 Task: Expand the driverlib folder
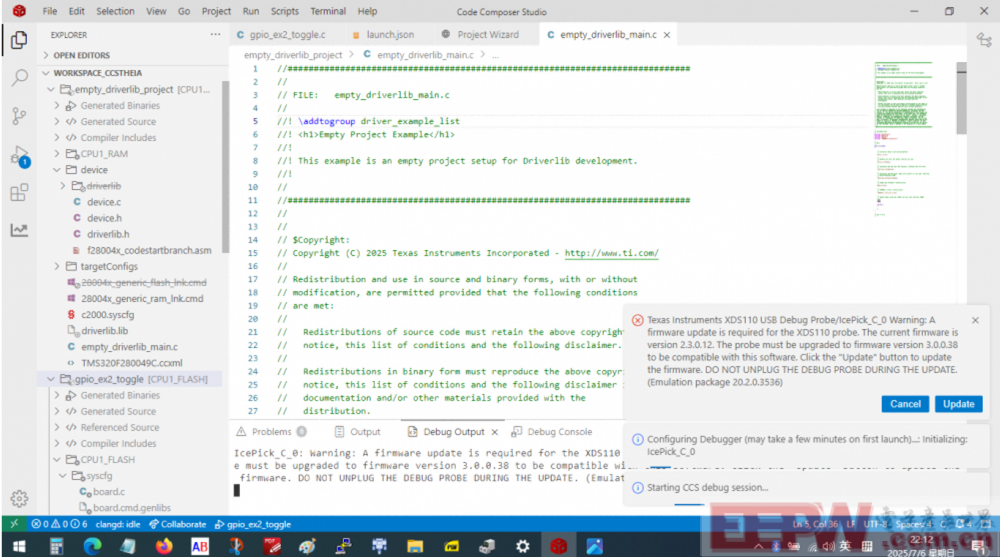click(x=62, y=186)
